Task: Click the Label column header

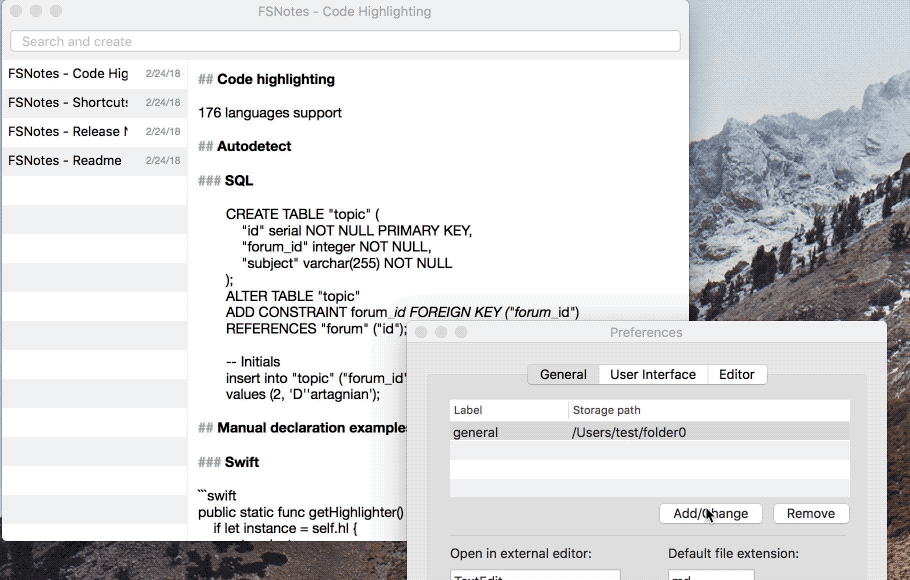Action: 508,410
